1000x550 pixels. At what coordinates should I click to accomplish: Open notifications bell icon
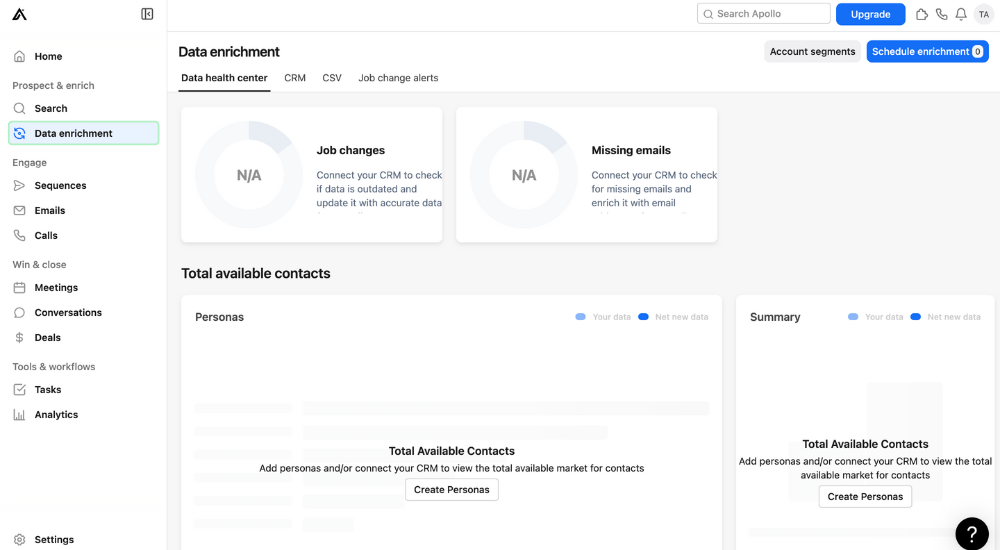961,14
